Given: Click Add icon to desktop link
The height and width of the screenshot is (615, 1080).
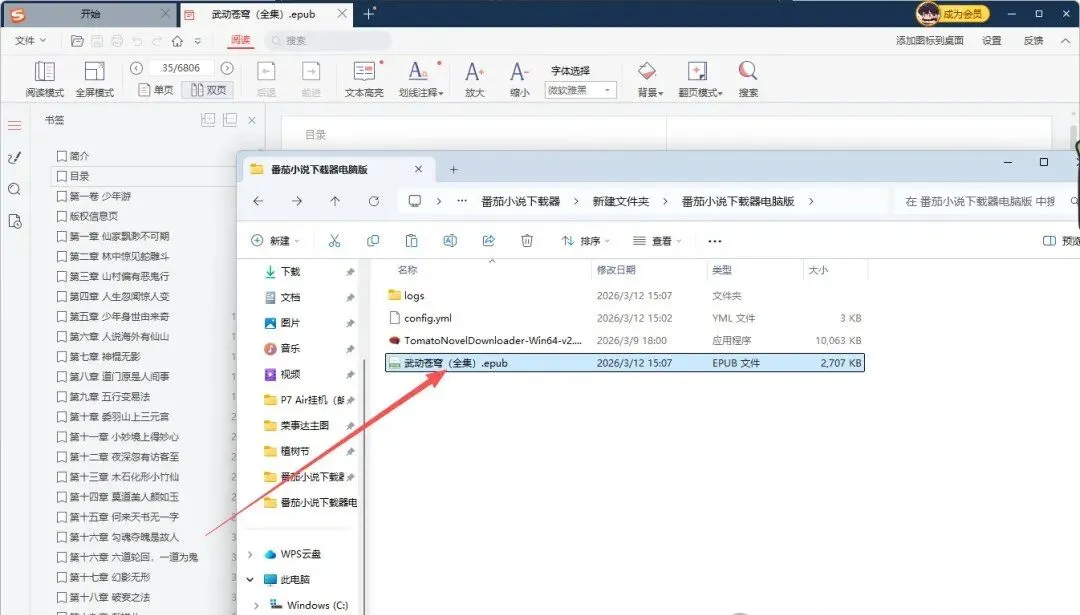Looking at the screenshot, I should [930, 41].
